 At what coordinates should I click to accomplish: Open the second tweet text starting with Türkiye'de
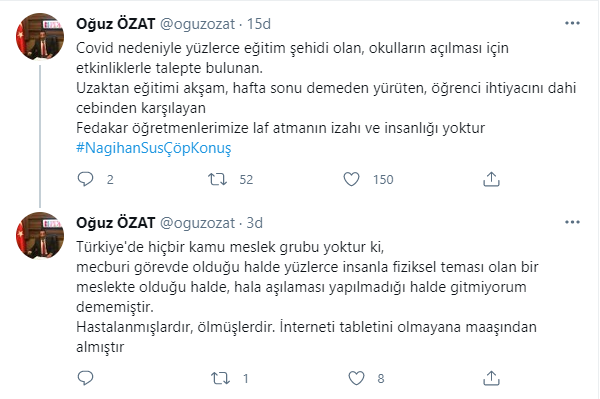pyautogui.click(x=307, y=297)
